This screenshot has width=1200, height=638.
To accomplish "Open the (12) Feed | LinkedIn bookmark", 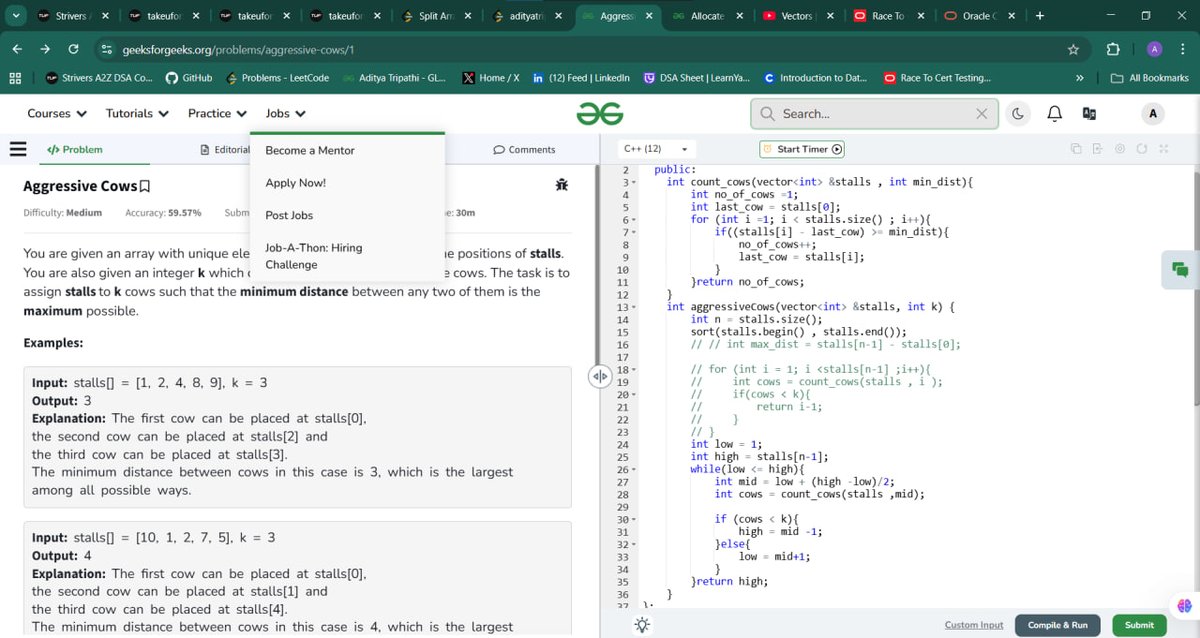I will [x=581, y=78].
